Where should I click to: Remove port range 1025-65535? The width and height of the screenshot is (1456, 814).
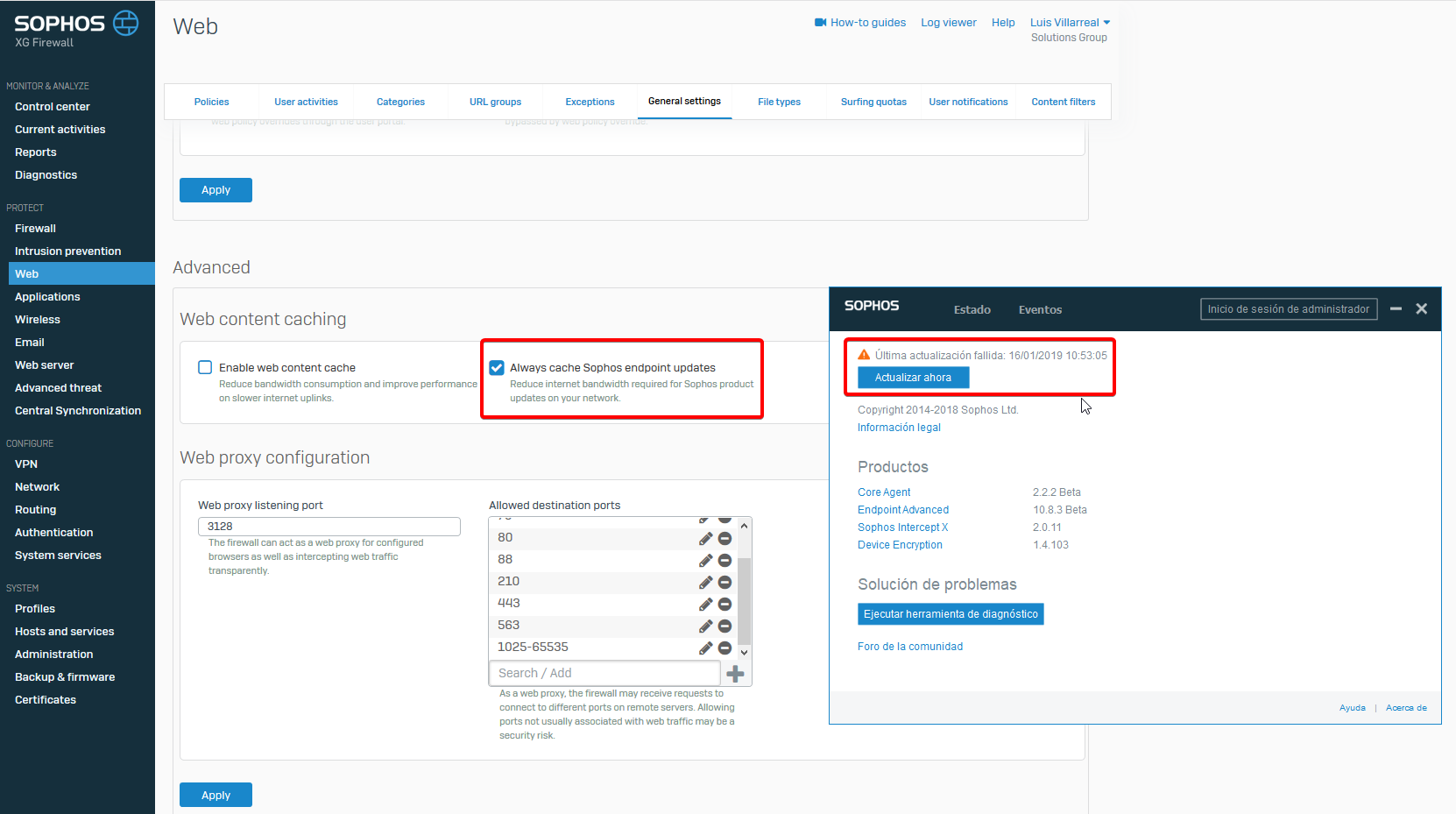(x=724, y=648)
